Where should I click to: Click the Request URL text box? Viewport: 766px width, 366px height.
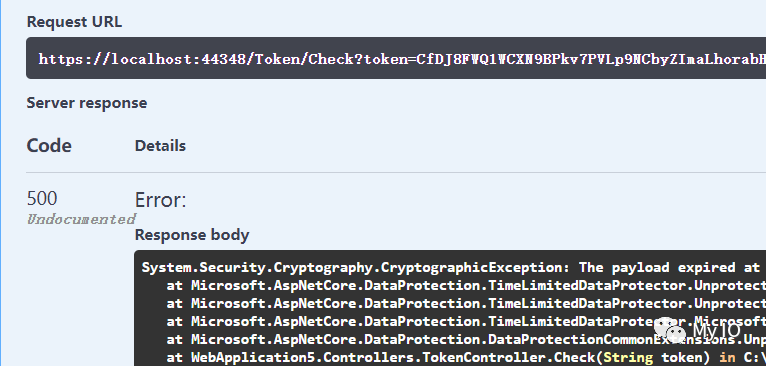(x=396, y=58)
